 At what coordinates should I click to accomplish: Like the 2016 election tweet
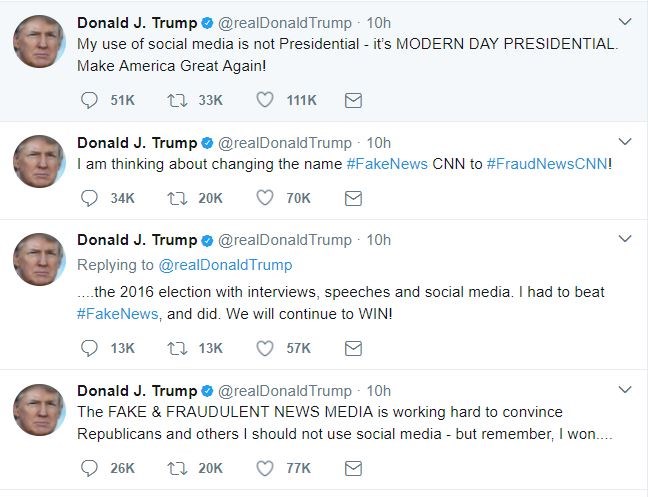click(x=265, y=348)
